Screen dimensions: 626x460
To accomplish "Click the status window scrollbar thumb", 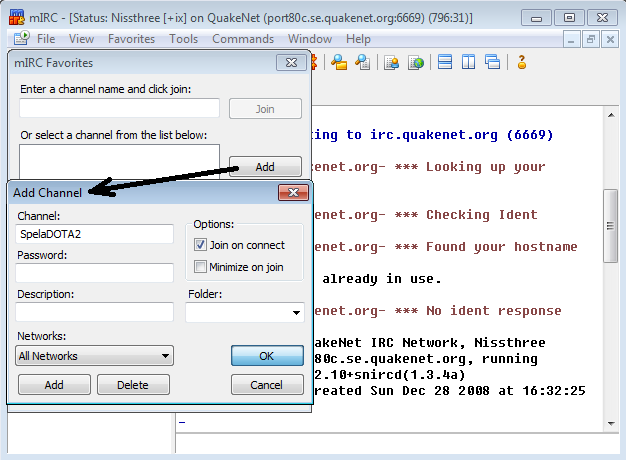I will tap(610, 226).
